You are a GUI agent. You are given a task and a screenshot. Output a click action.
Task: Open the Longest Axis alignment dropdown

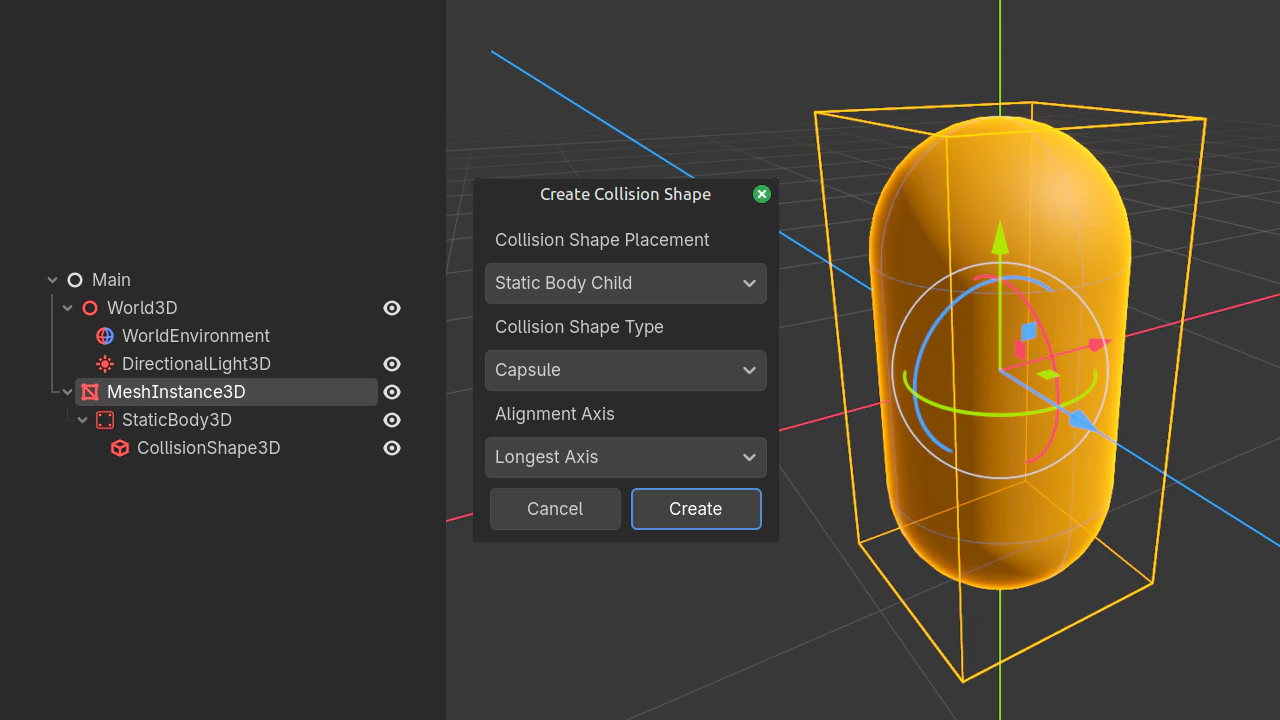point(625,457)
